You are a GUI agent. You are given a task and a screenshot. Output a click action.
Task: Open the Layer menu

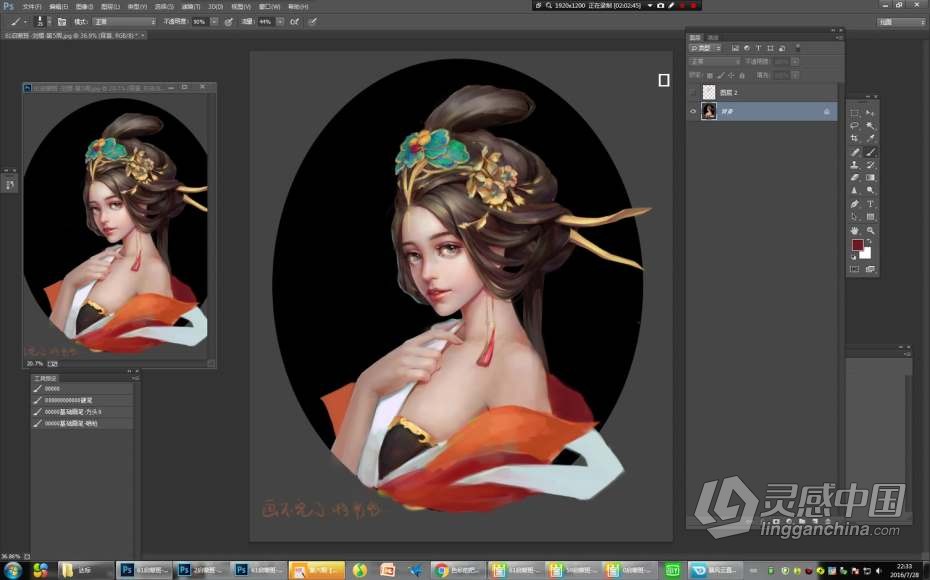tap(110, 7)
